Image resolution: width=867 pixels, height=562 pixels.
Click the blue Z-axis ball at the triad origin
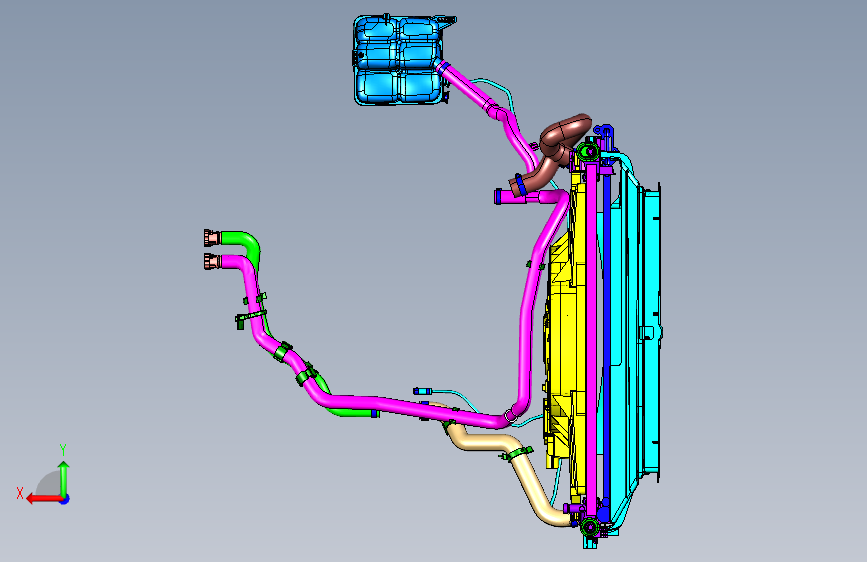(65, 499)
